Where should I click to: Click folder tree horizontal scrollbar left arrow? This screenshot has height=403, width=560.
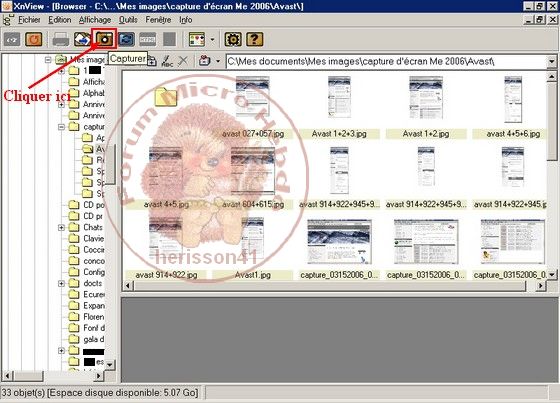tap(7, 376)
